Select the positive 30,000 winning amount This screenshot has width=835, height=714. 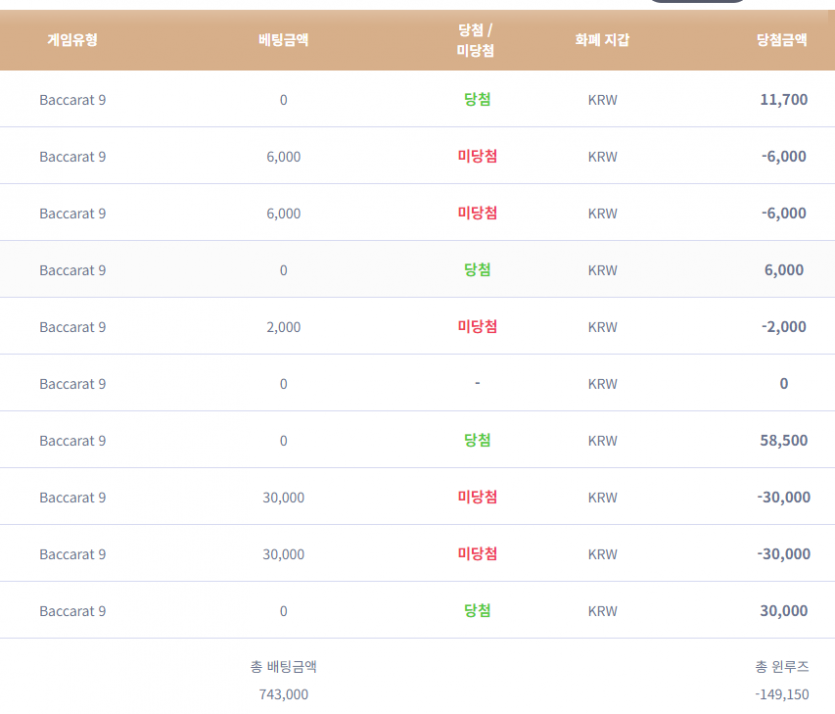pyautogui.click(x=784, y=611)
